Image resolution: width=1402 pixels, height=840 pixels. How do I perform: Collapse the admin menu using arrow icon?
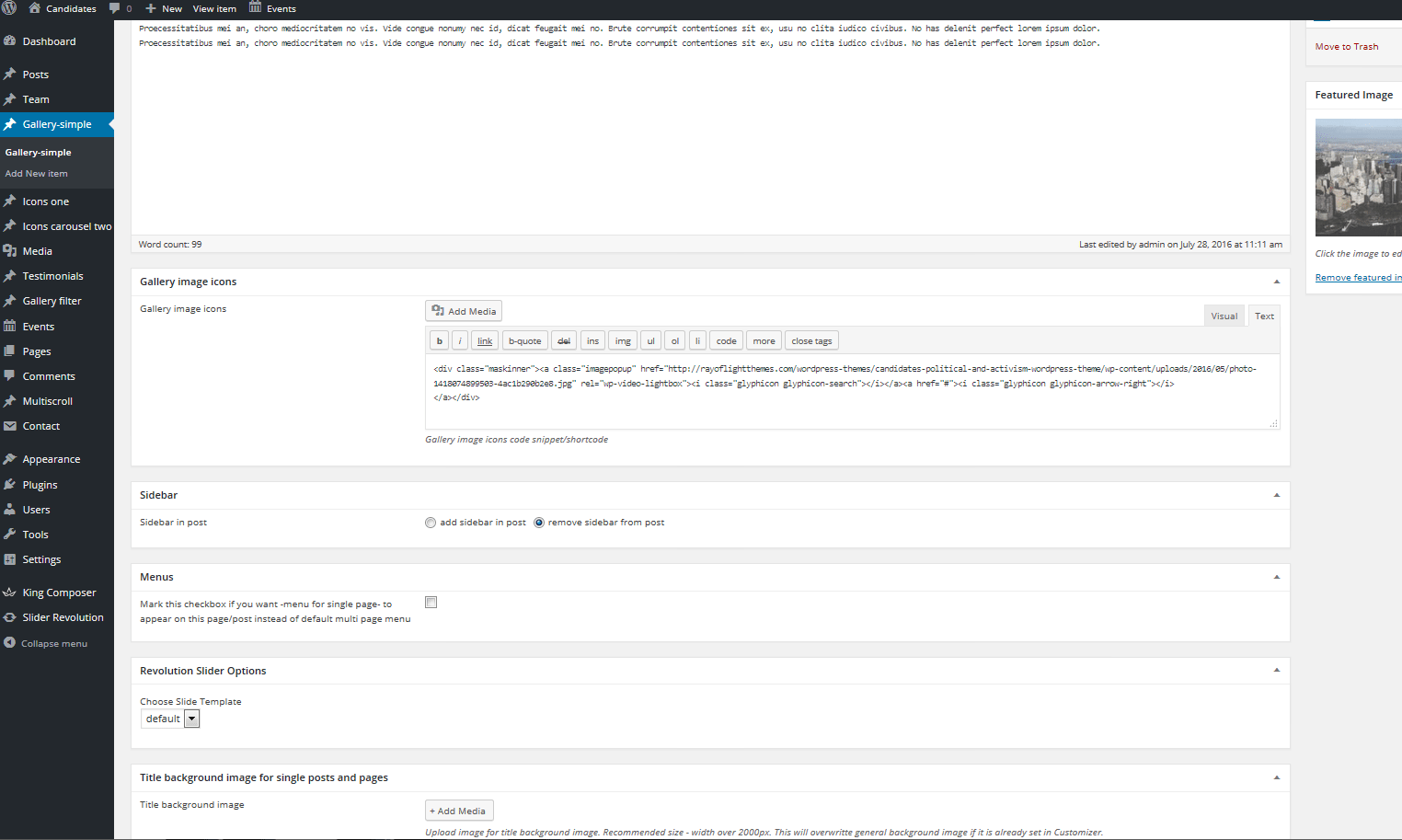[x=10, y=643]
